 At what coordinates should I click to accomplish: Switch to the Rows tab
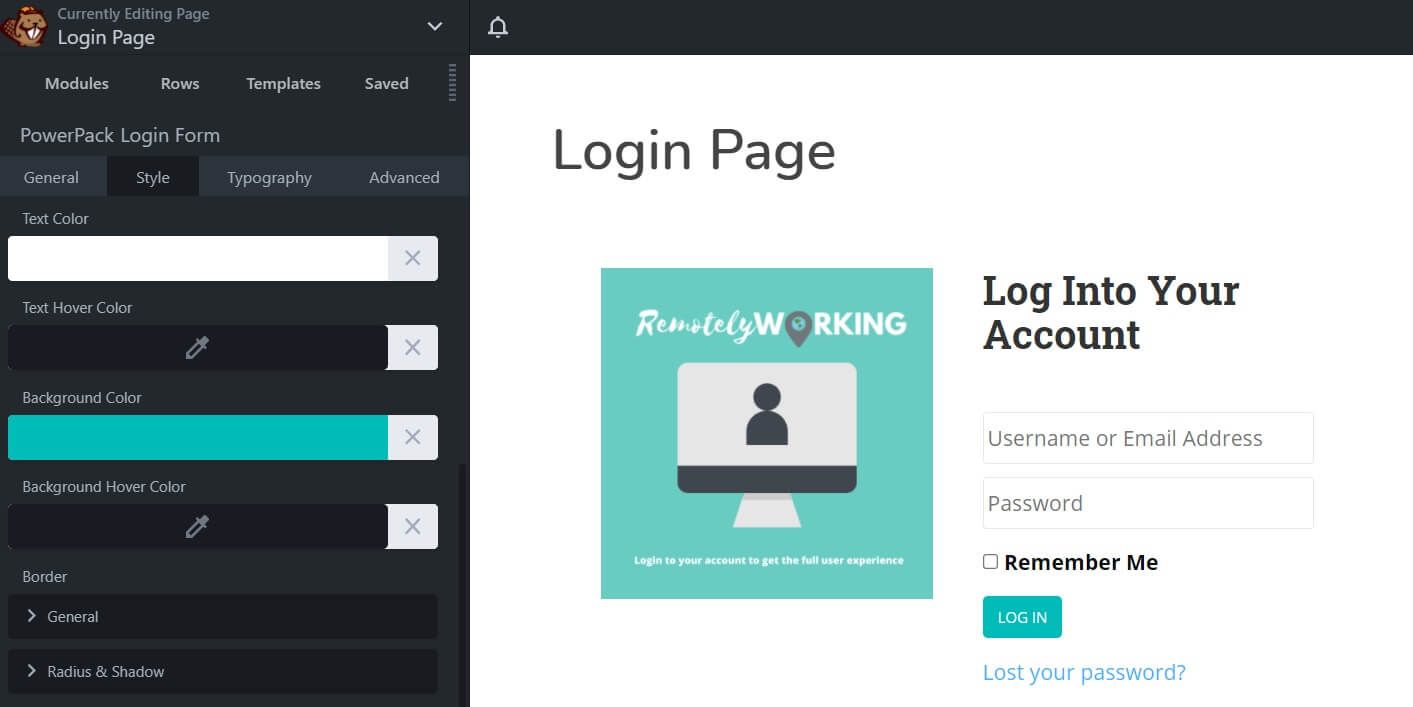pos(180,83)
